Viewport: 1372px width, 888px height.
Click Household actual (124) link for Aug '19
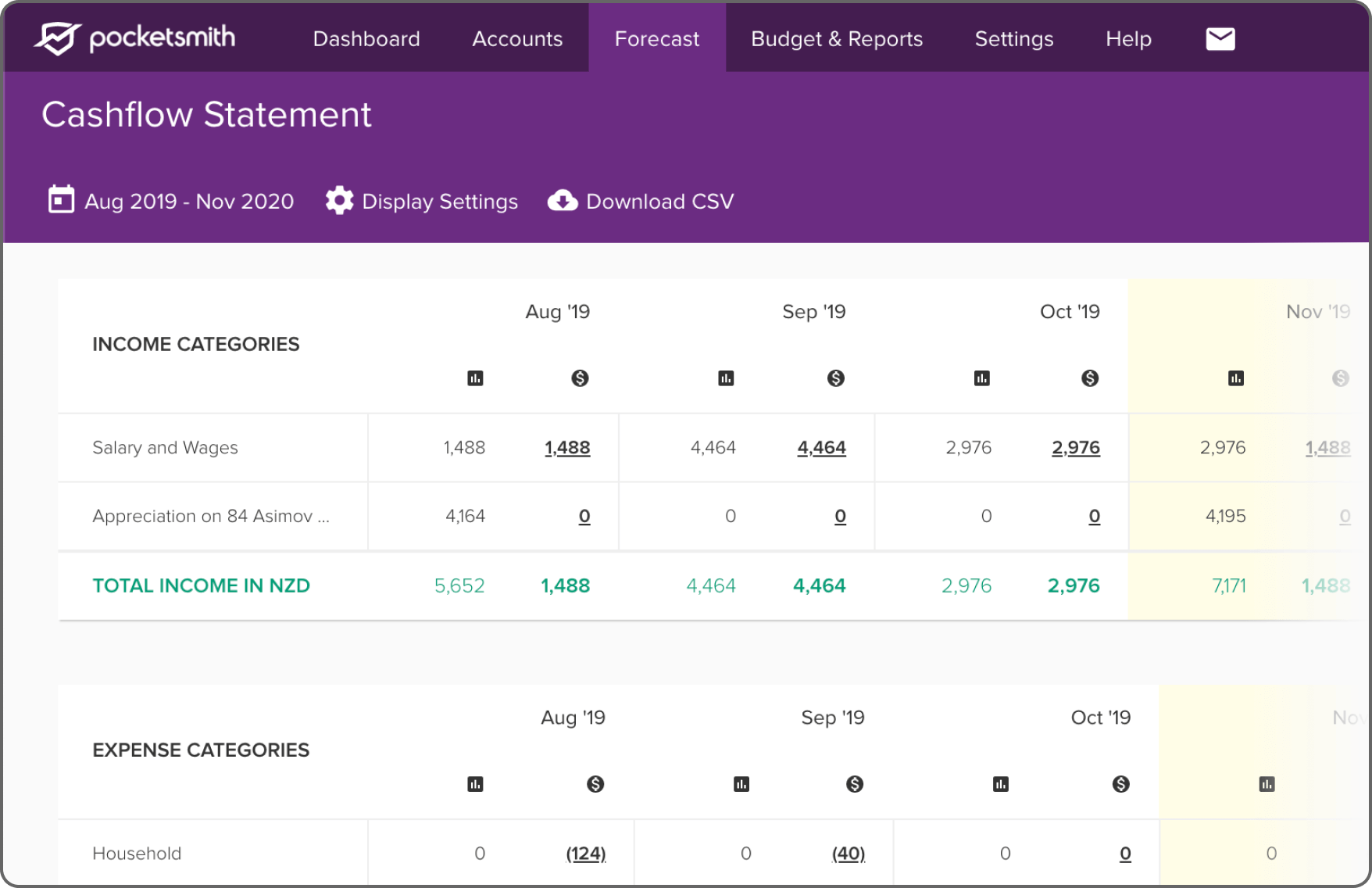point(585,854)
